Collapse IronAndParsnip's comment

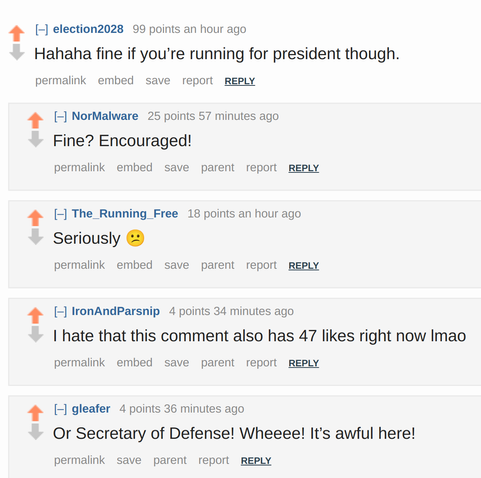(x=60, y=311)
